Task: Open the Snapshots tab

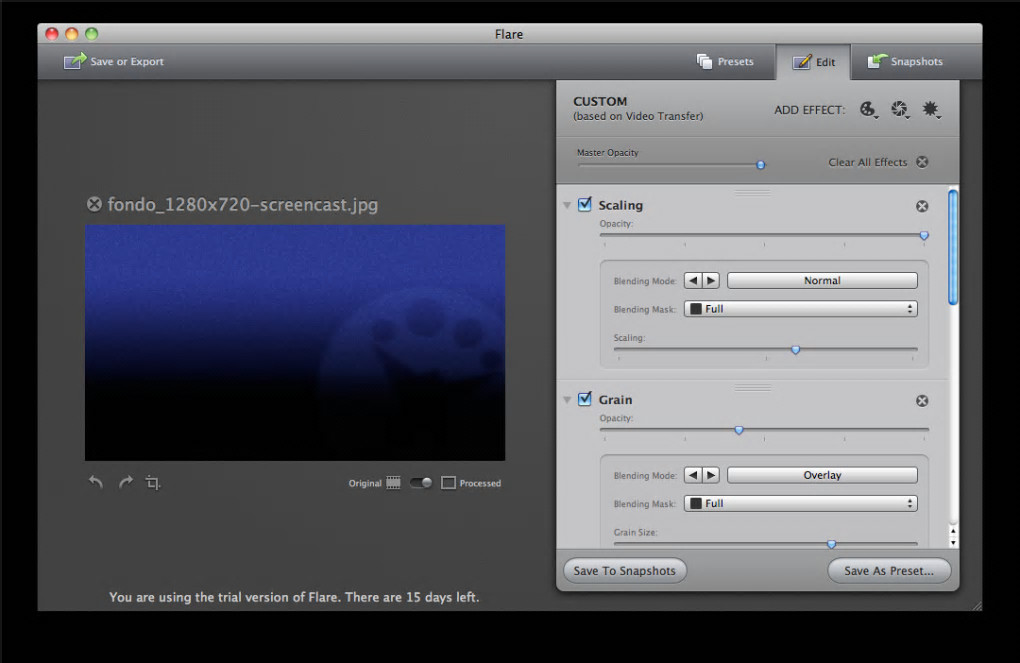Action: [x=905, y=61]
